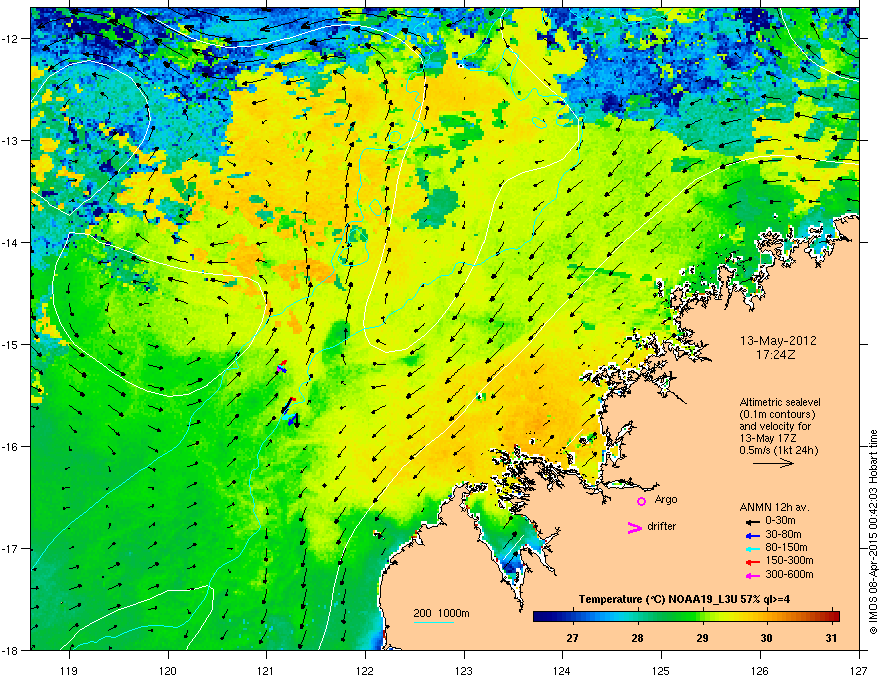Click the time label 17:24Z
Screen dimensions: 880x680
[776, 355]
